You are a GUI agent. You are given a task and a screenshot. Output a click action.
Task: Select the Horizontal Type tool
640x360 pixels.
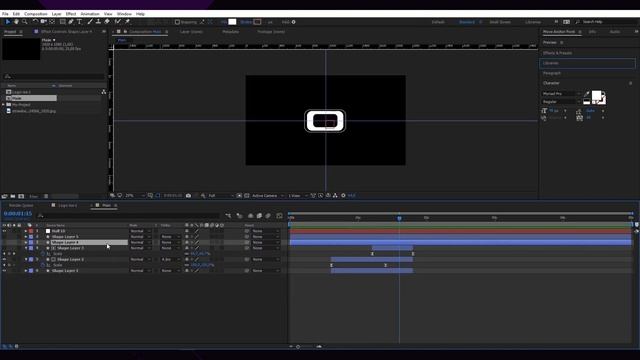coord(80,22)
